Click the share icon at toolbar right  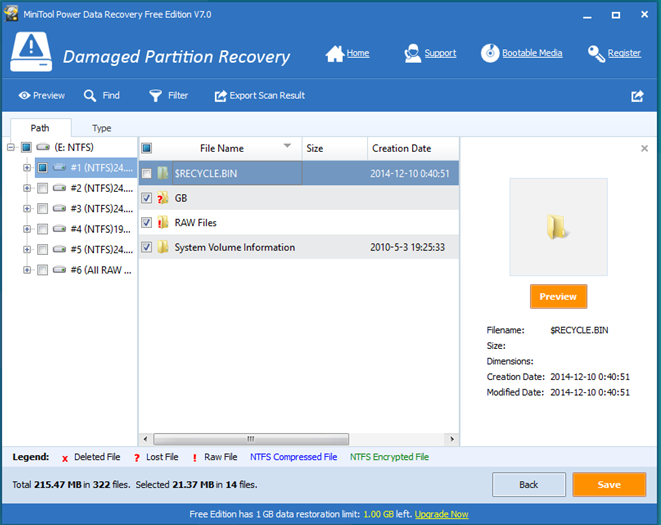coord(637,96)
